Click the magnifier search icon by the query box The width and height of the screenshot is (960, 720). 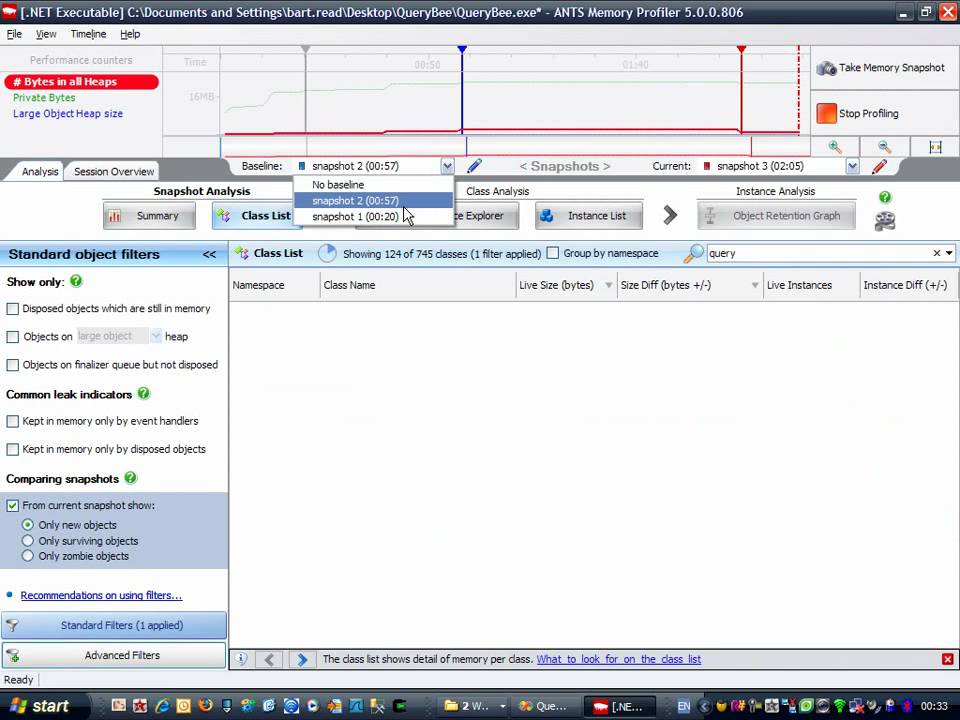coord(692,253)
